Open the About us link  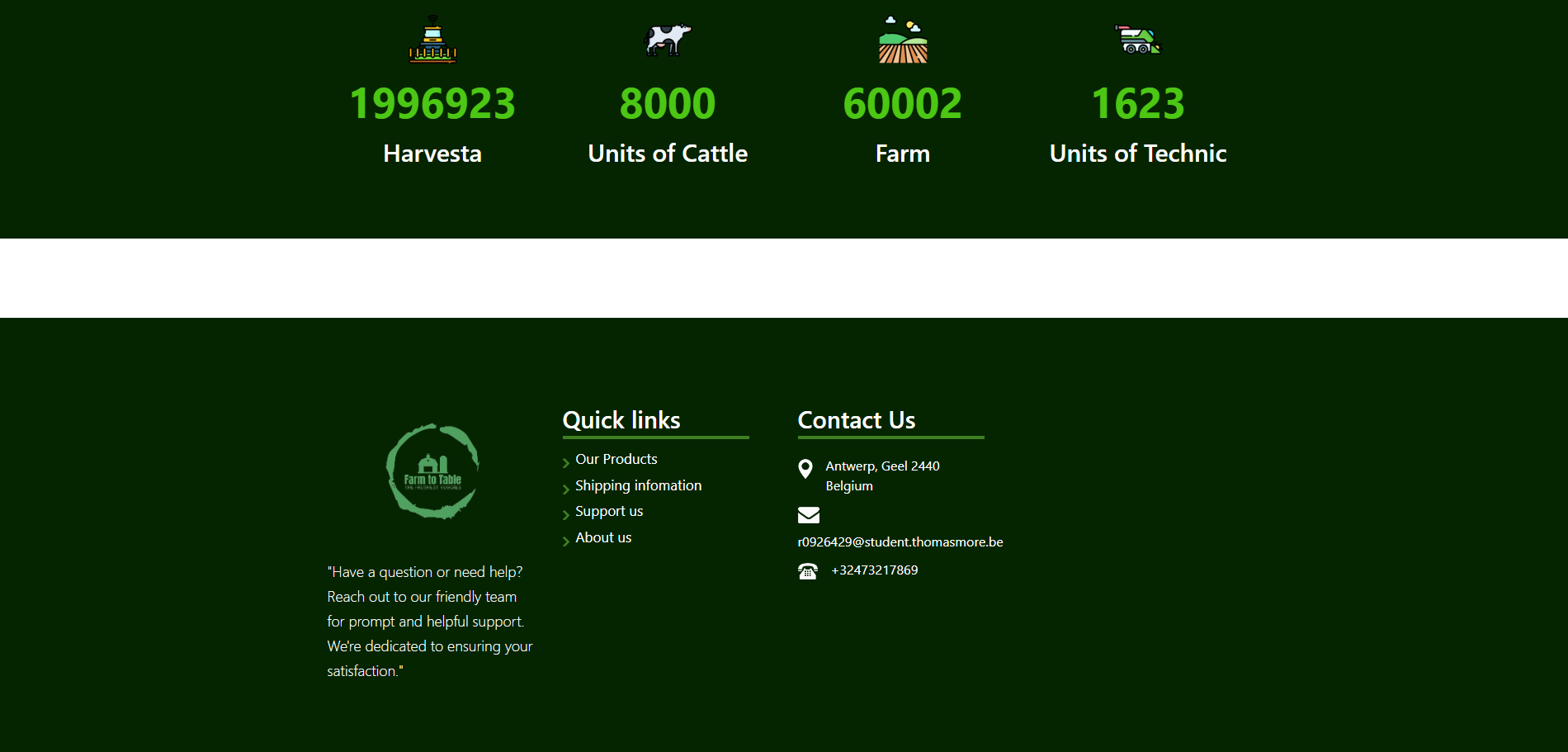(603, 537)
